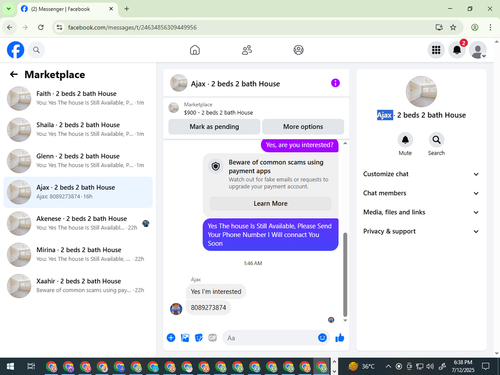Open the Chrome tab search dropdown
Image resolution: width=500 pixels, height=375 pixels.
(9, 9)
